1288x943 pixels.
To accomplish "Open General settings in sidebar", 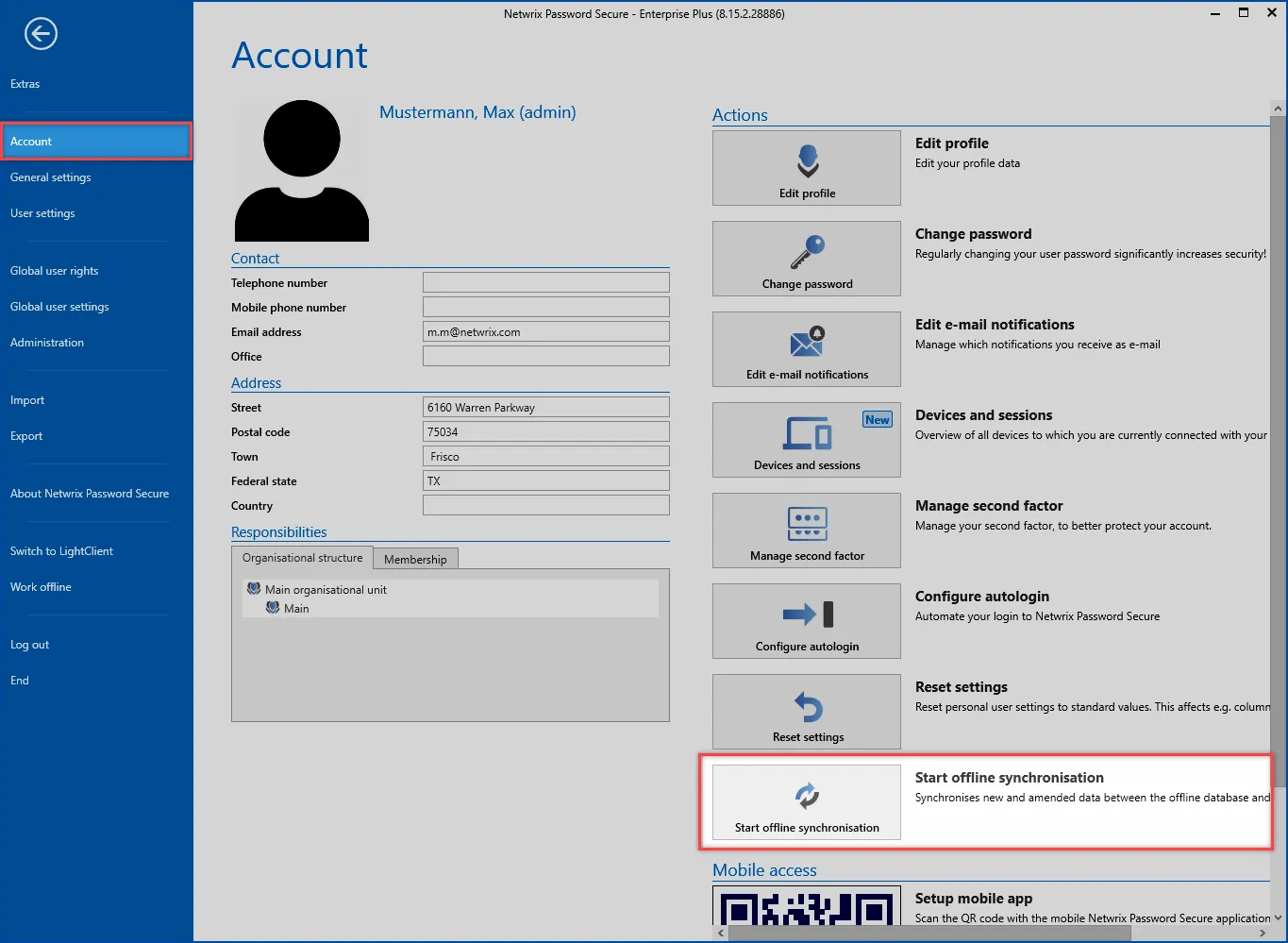I will click(x=51, y=177).
